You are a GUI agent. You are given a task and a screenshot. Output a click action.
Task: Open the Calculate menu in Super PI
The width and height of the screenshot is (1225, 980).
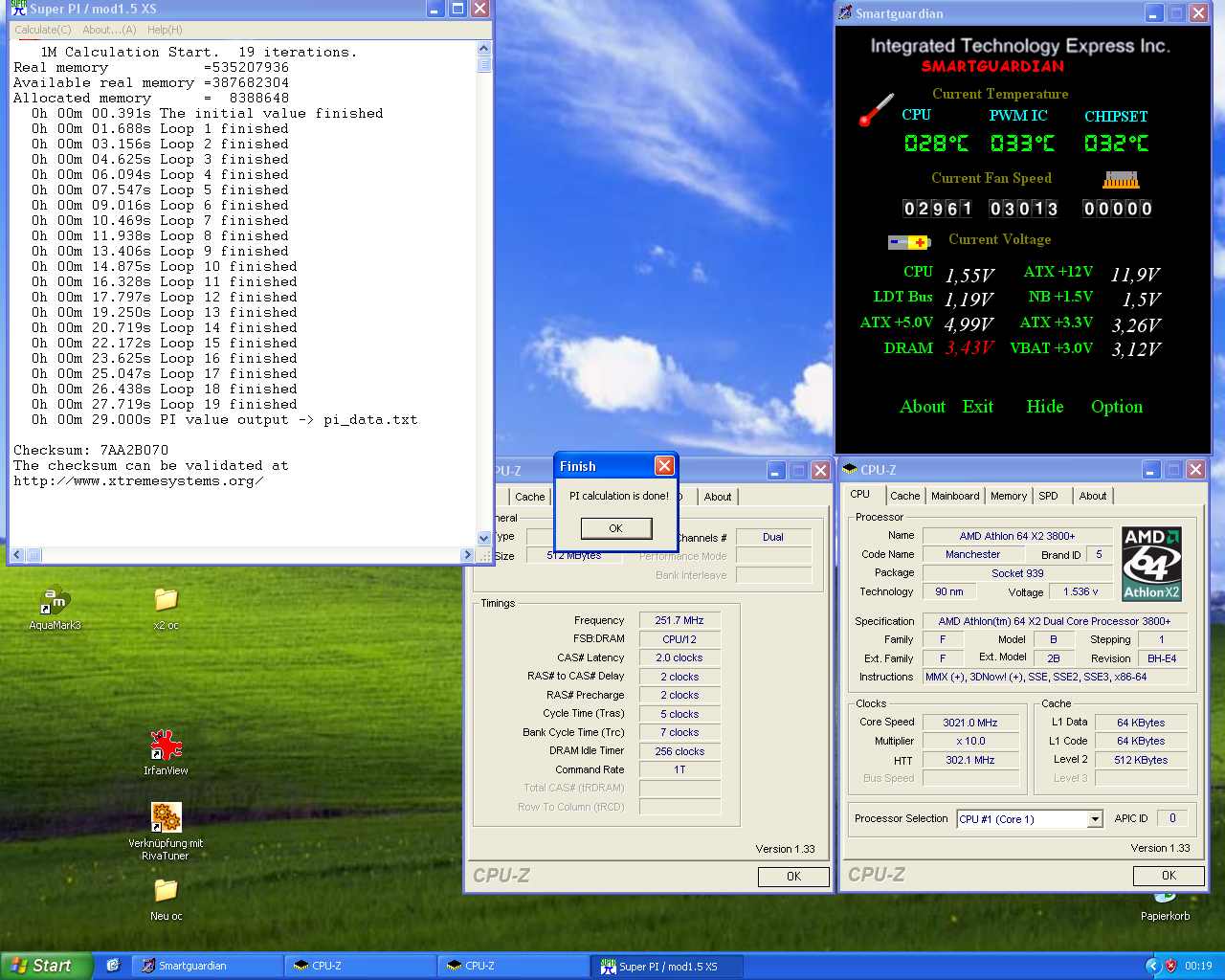coord(43,30)
